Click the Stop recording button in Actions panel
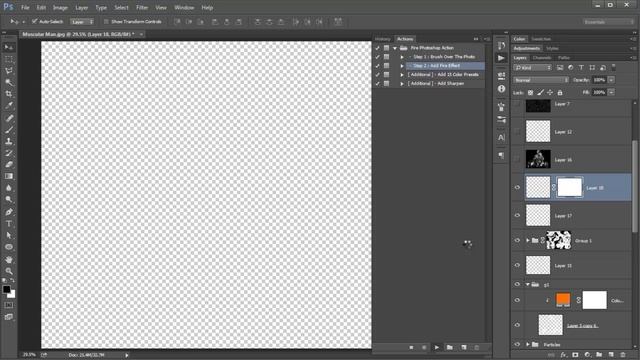The image size is (640, 360). [x=411, y=347]
